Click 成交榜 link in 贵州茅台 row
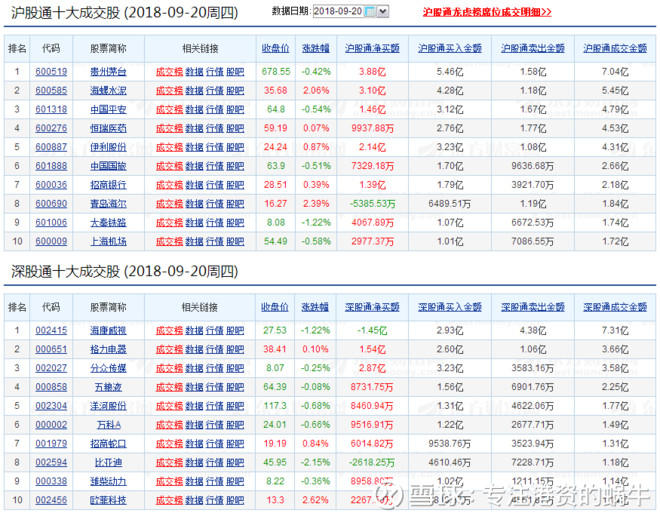Image resolution: width=660 pixels, height=513 pixels. click(169, 72)
